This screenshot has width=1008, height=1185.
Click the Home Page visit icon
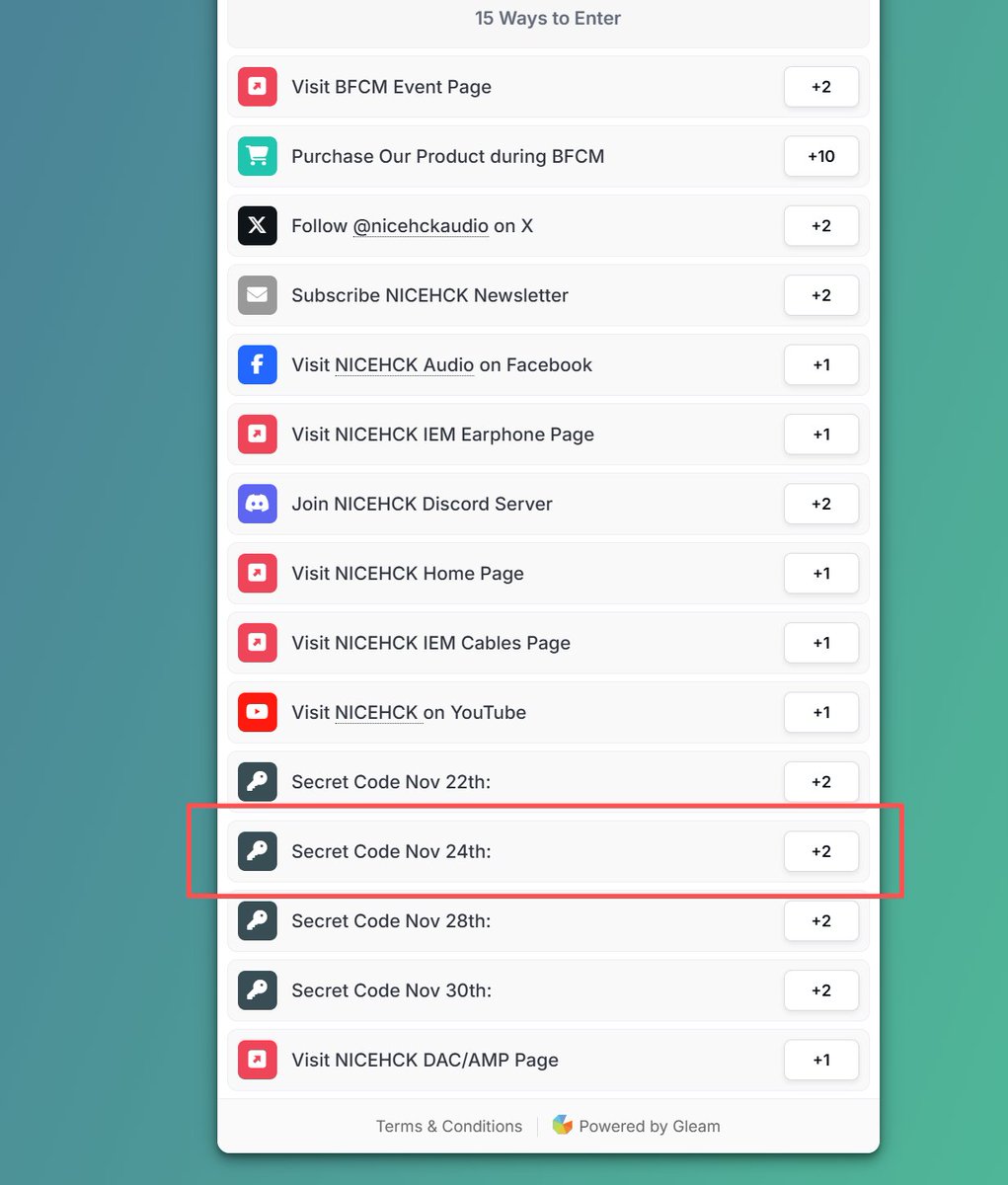point(258,574)
